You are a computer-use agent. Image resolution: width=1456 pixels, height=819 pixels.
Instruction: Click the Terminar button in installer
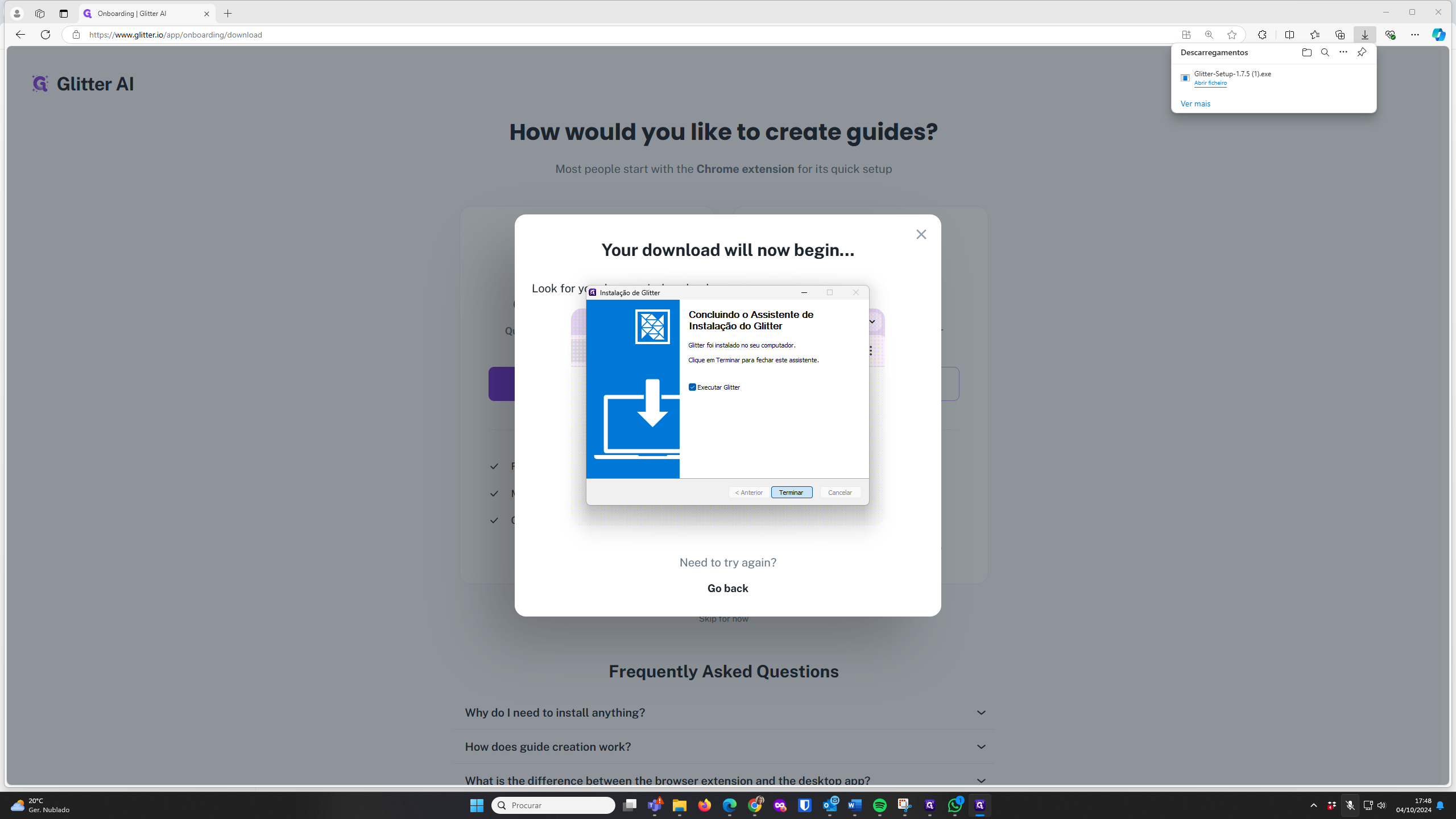tap(792, 493)
